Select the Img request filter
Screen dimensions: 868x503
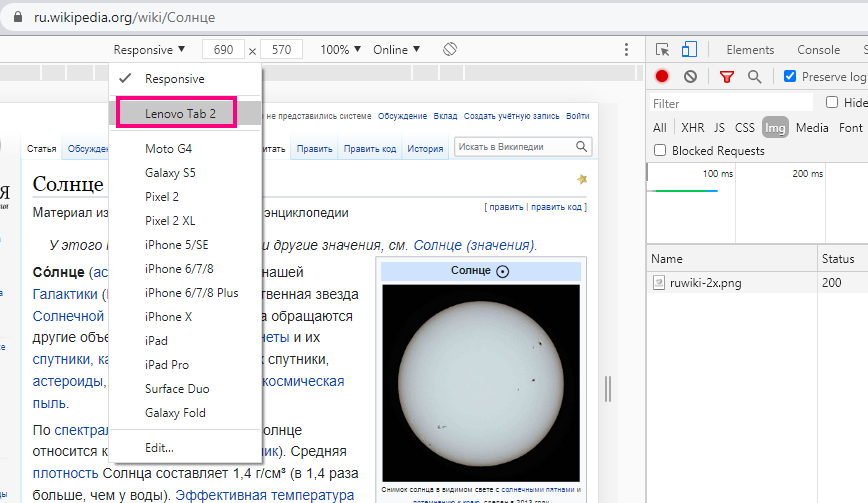(775, 128)
